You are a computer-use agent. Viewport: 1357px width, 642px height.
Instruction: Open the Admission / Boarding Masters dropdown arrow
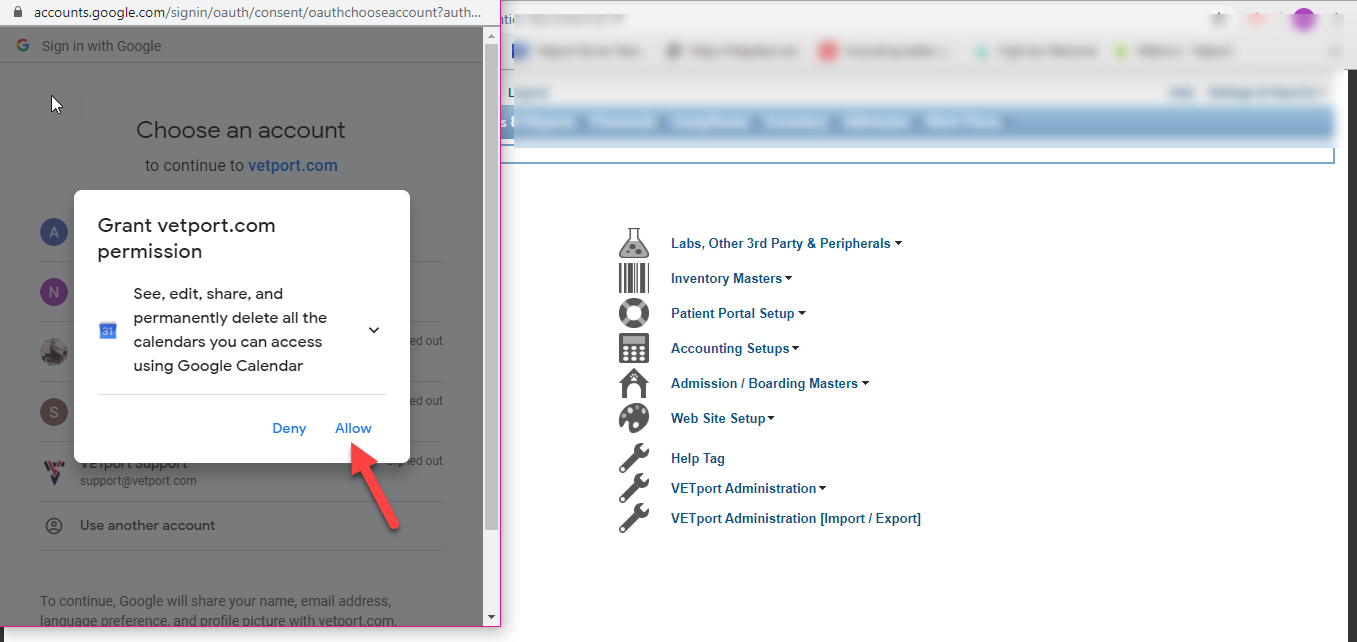pos(865,383)
